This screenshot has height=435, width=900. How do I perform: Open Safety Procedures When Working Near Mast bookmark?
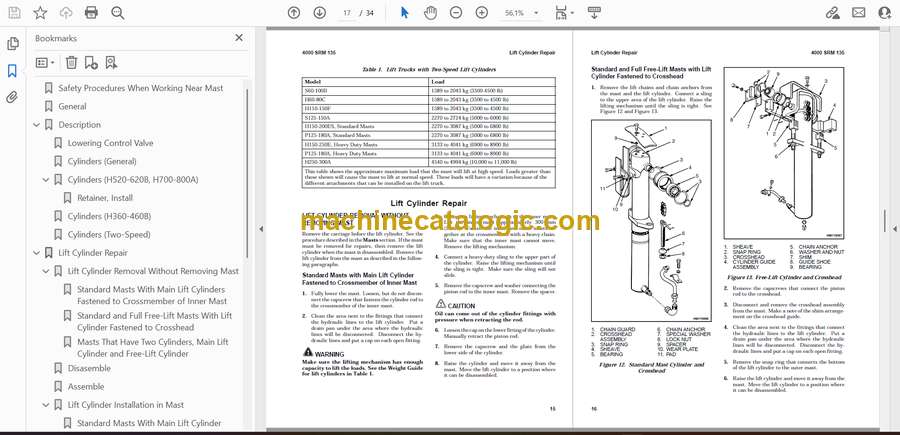(x=141, y=88)
